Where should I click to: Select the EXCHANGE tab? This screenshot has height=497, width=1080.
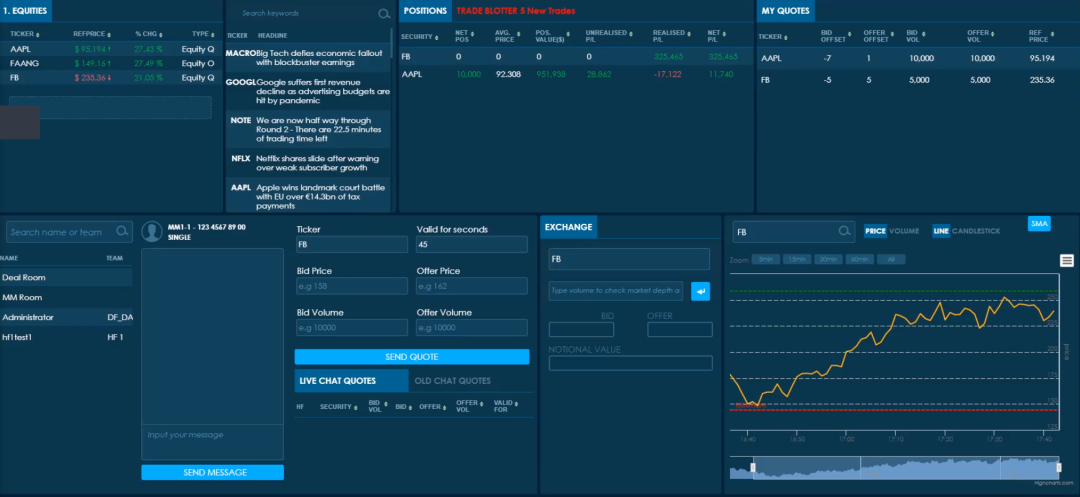click(568, 227)
